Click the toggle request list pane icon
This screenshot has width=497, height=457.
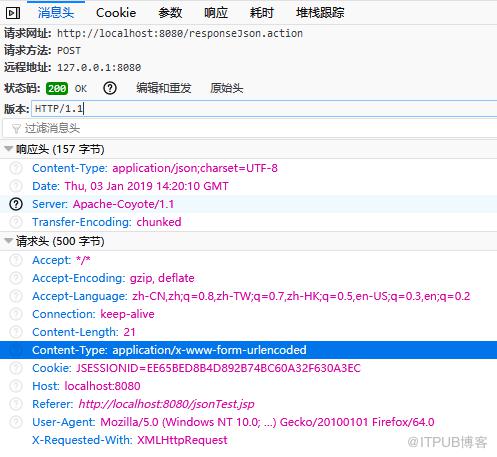tap(13, 13)
